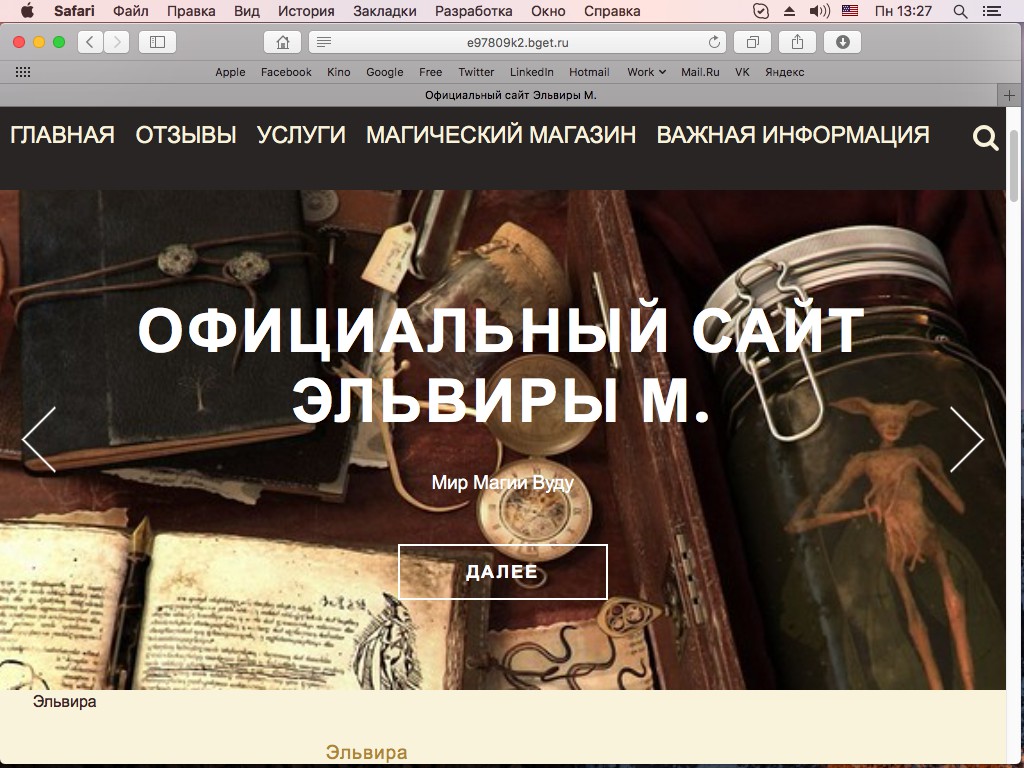Open the Share toolbar button
The image size is (1024, 768).
click(x=797, y=42)
